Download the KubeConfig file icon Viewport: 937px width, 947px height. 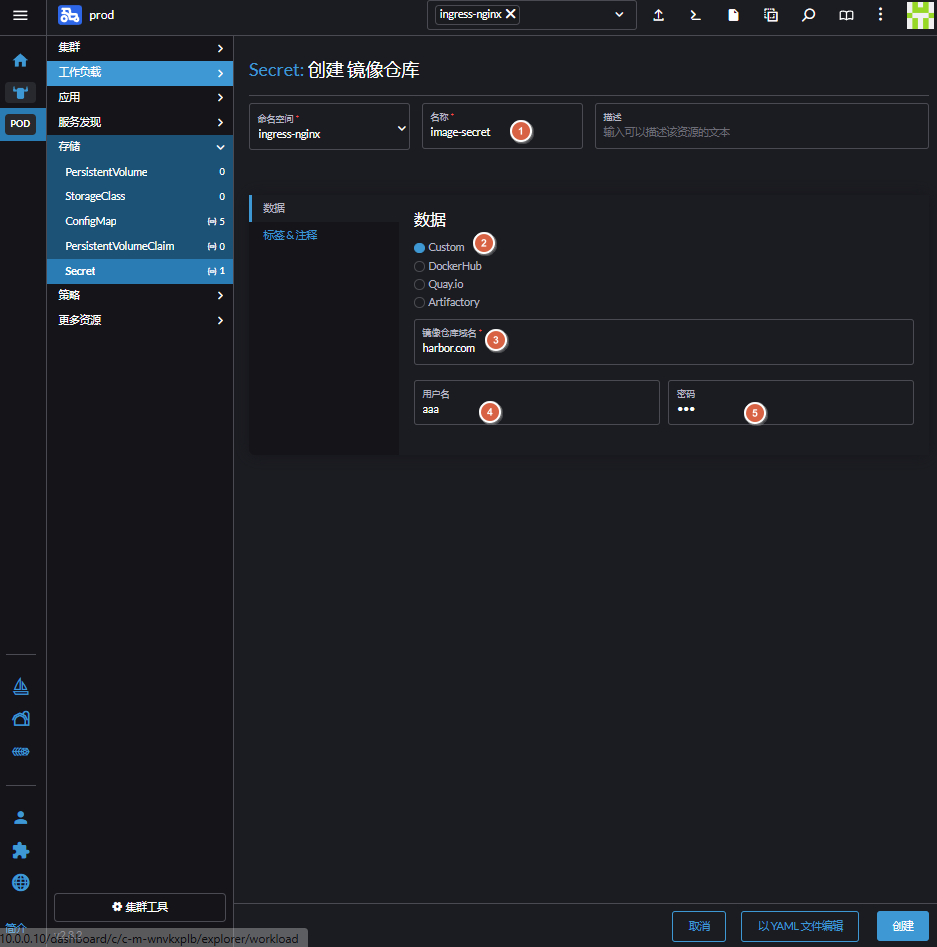[733, 15]
